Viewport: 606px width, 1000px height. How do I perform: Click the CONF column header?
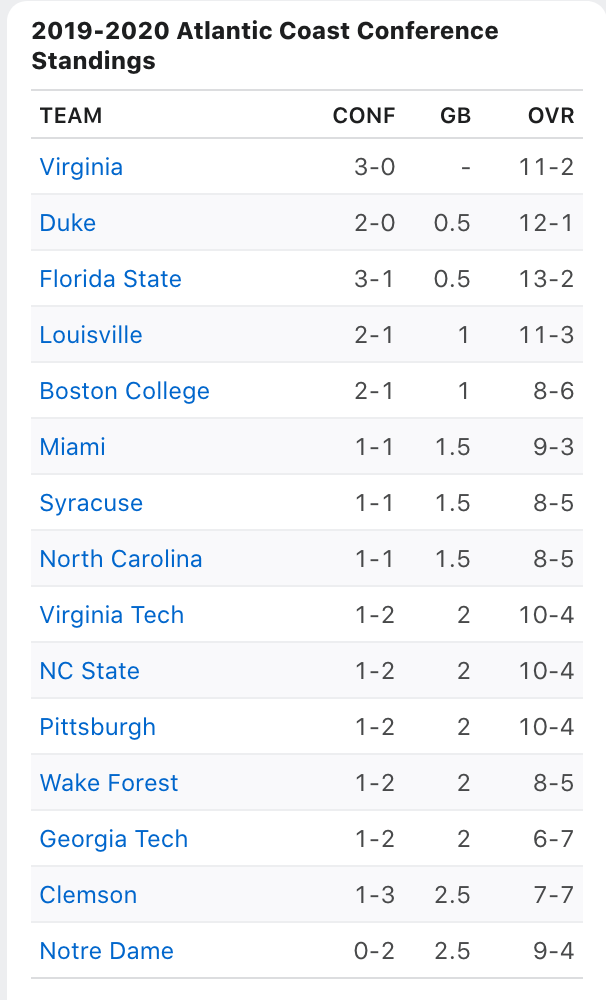tap(364, 115)
